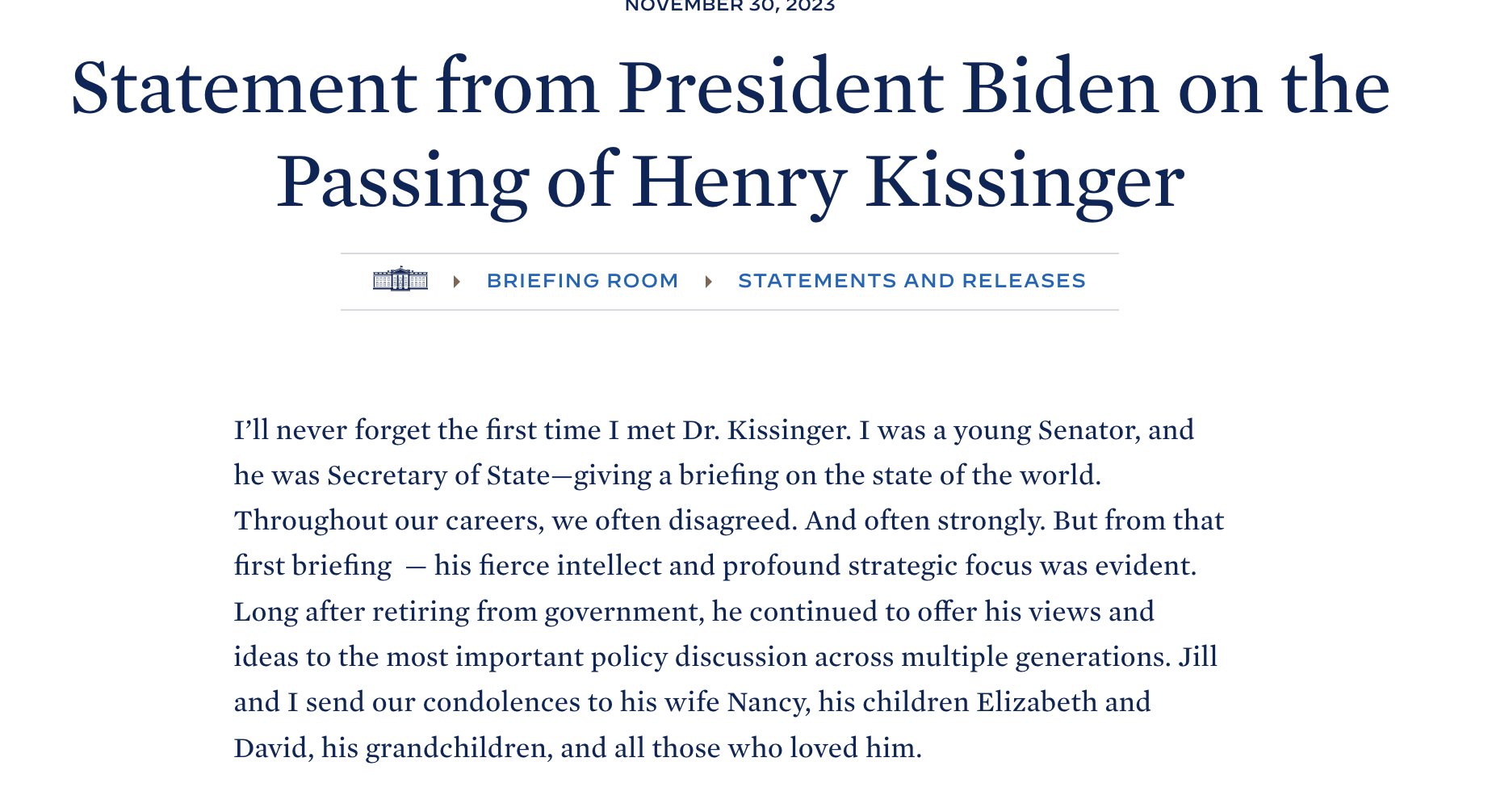Click the line starting Throughout our careers
1492x812 pixels.
729,521
